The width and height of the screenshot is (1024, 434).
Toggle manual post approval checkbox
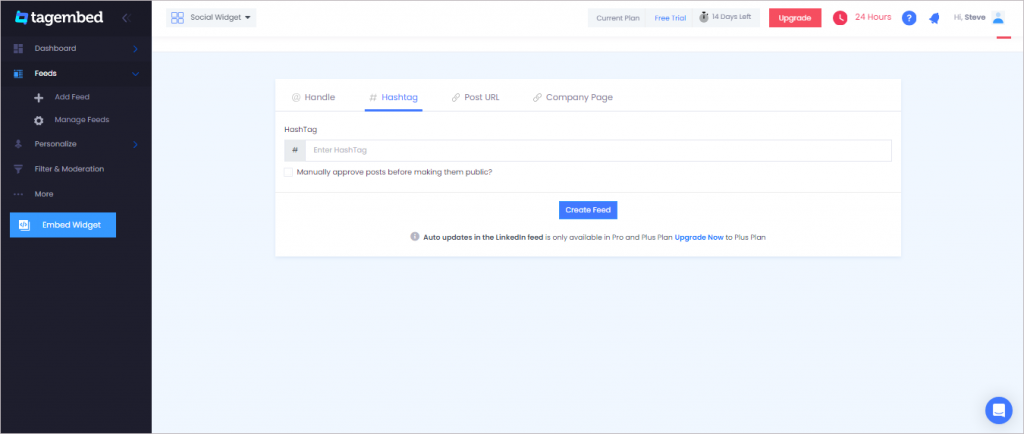(x=288, y=172)
